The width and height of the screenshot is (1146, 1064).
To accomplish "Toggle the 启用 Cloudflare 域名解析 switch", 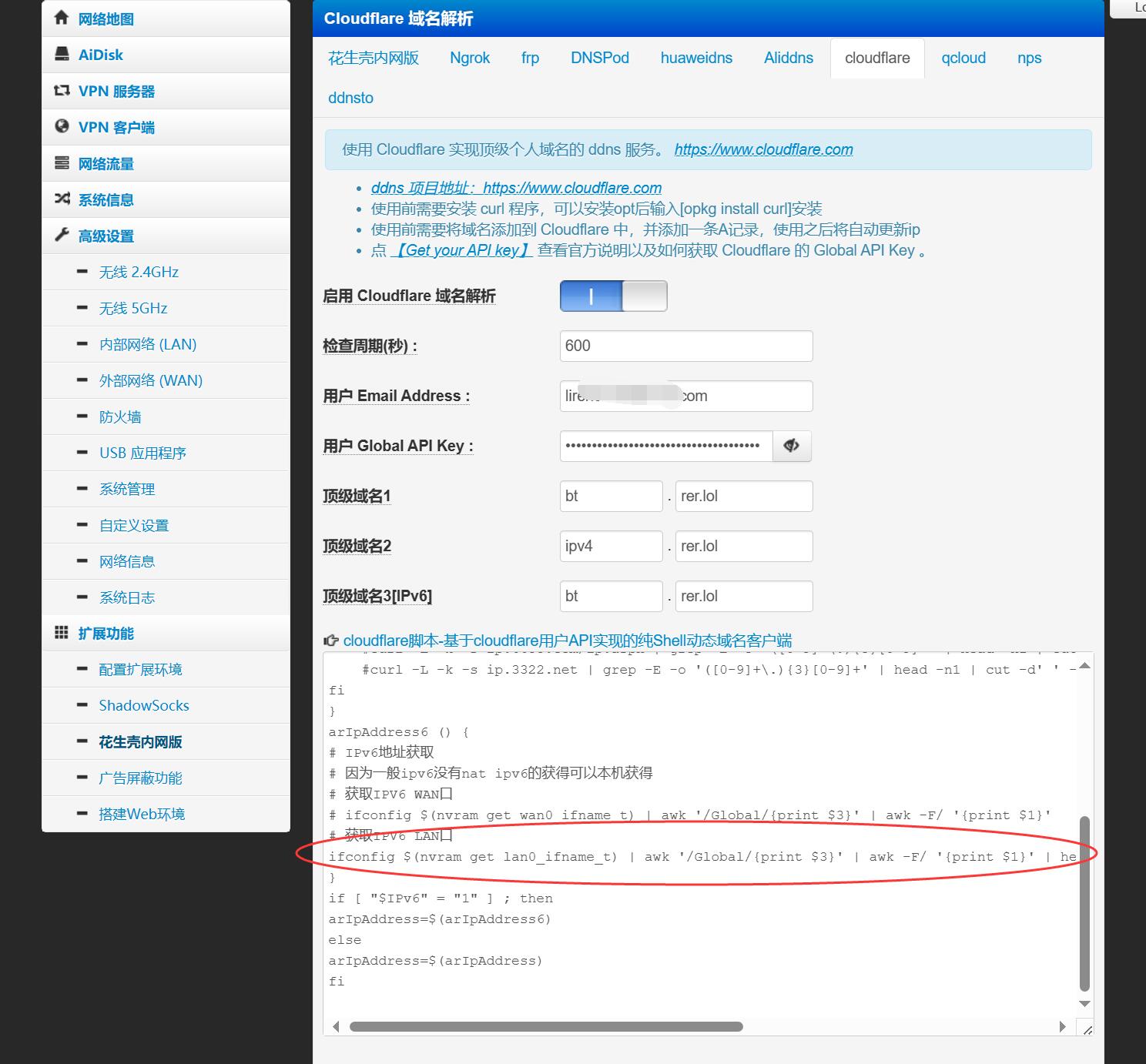I will tap(614, 296).
